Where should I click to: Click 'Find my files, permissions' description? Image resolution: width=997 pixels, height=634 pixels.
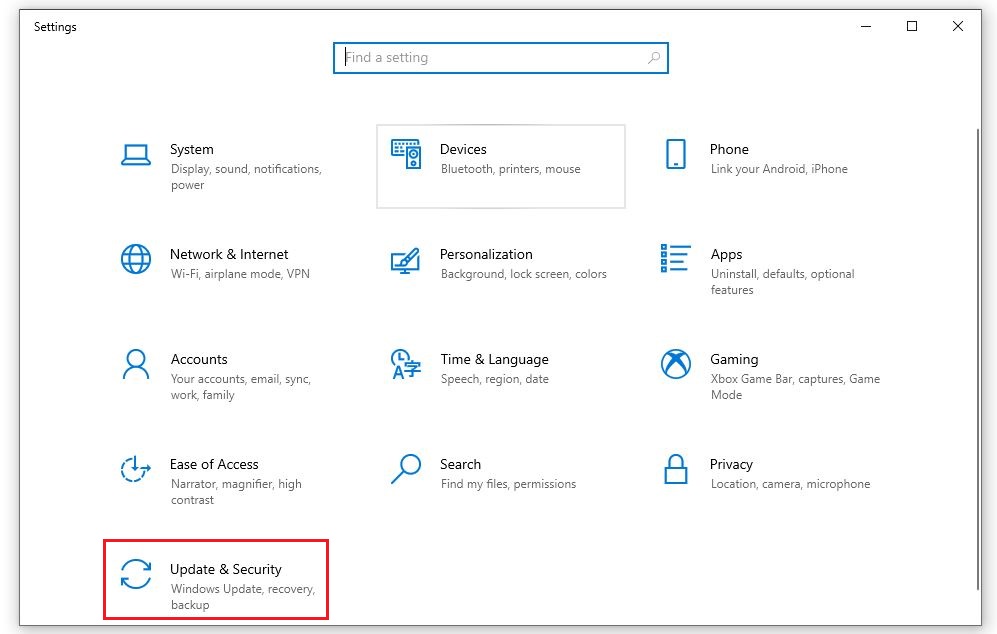[x=508, y=484]
